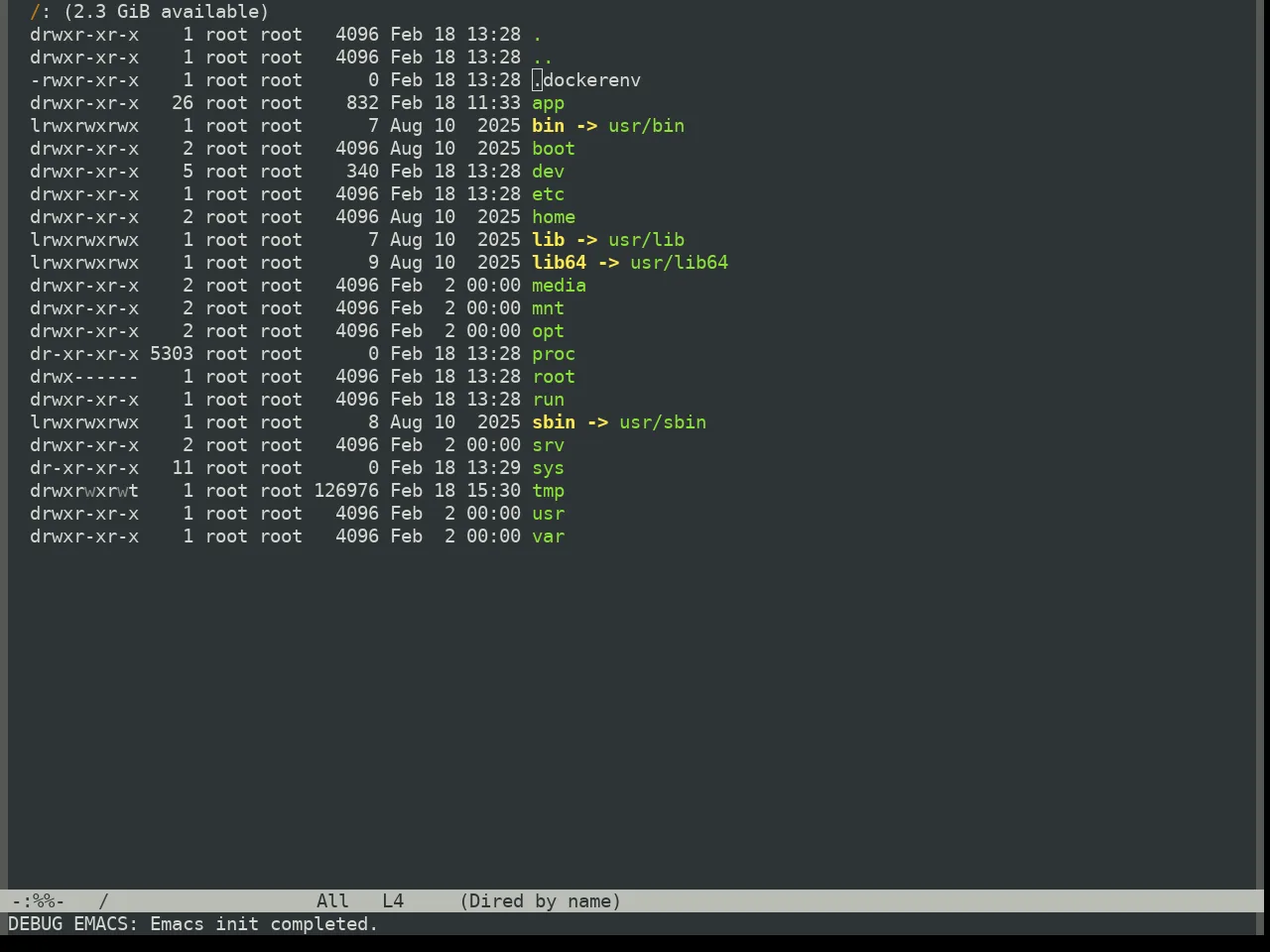The height and width of the screenshot is (952, 1270).
Task: Click the usr/lib symlink target
Action: [x=646, y=240]
